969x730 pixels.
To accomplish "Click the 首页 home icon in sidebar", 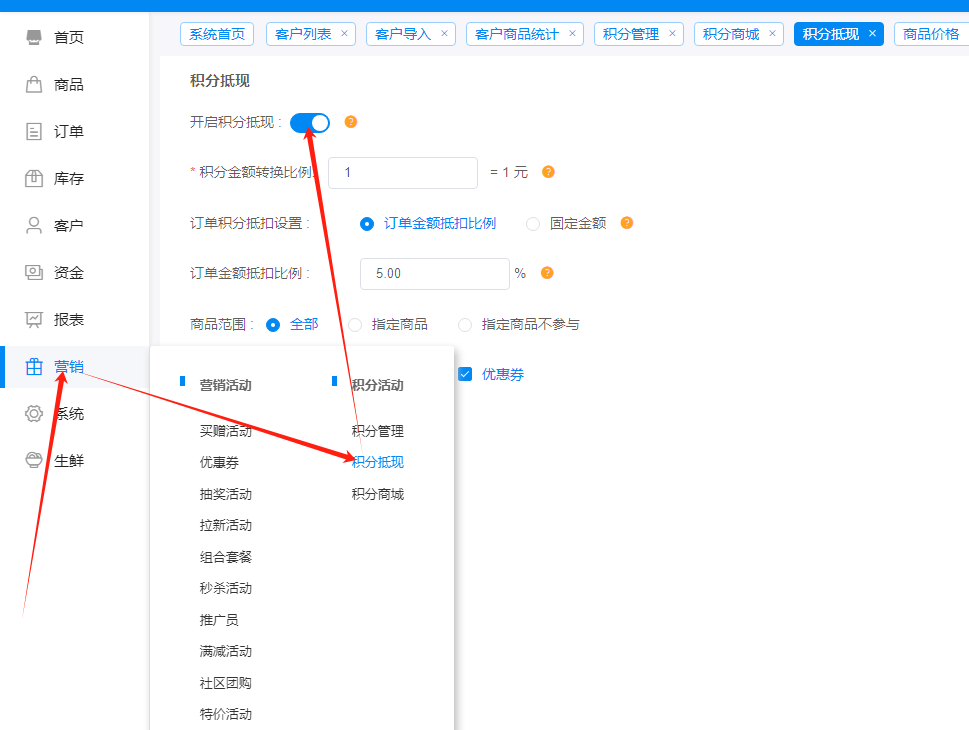I will pos(34,38).
